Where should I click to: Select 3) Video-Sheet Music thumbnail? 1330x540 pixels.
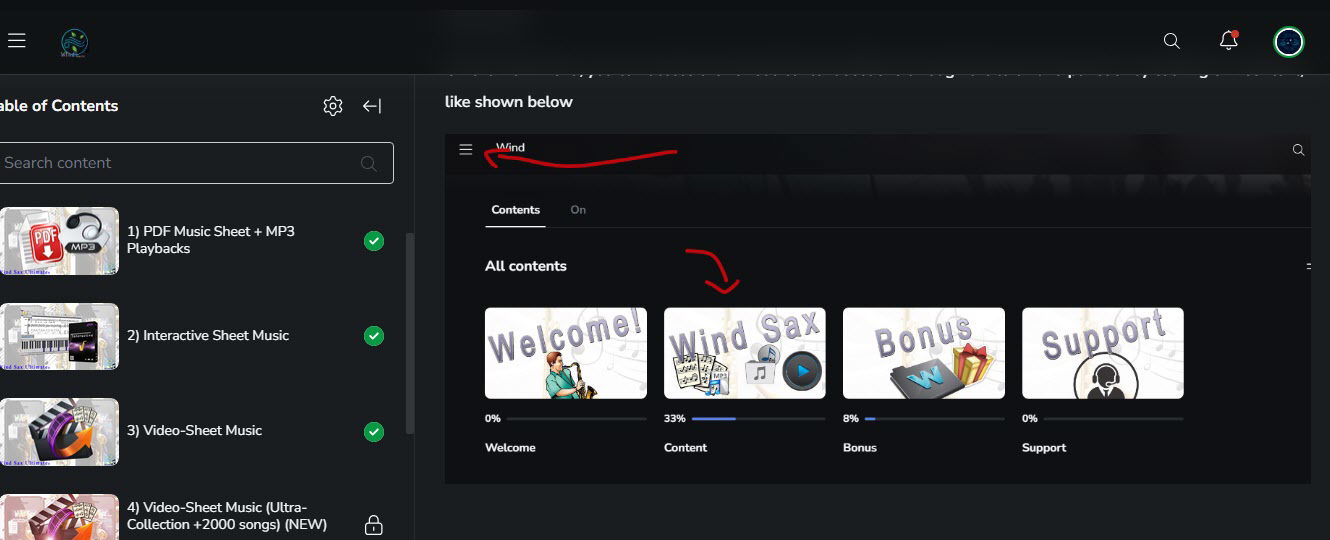click(x=60, y=431)
